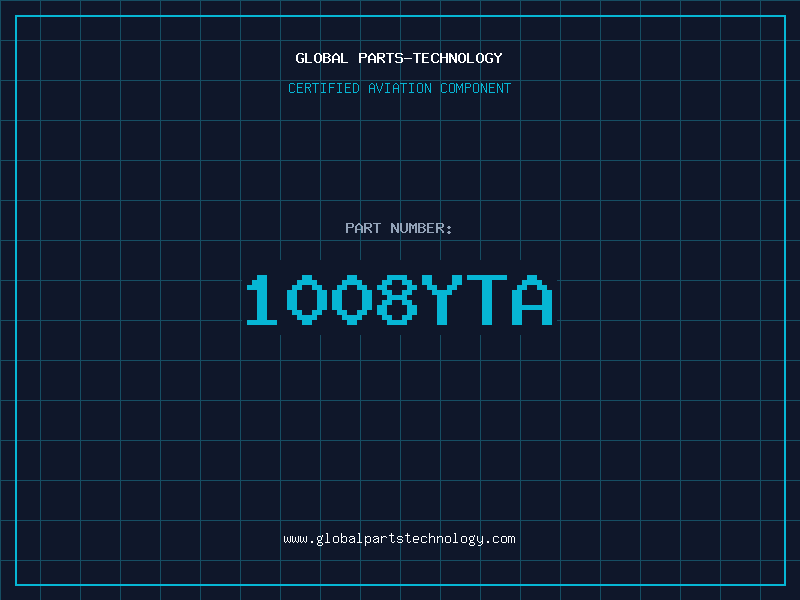Click the digit 8 in the part number

(397, 299)
